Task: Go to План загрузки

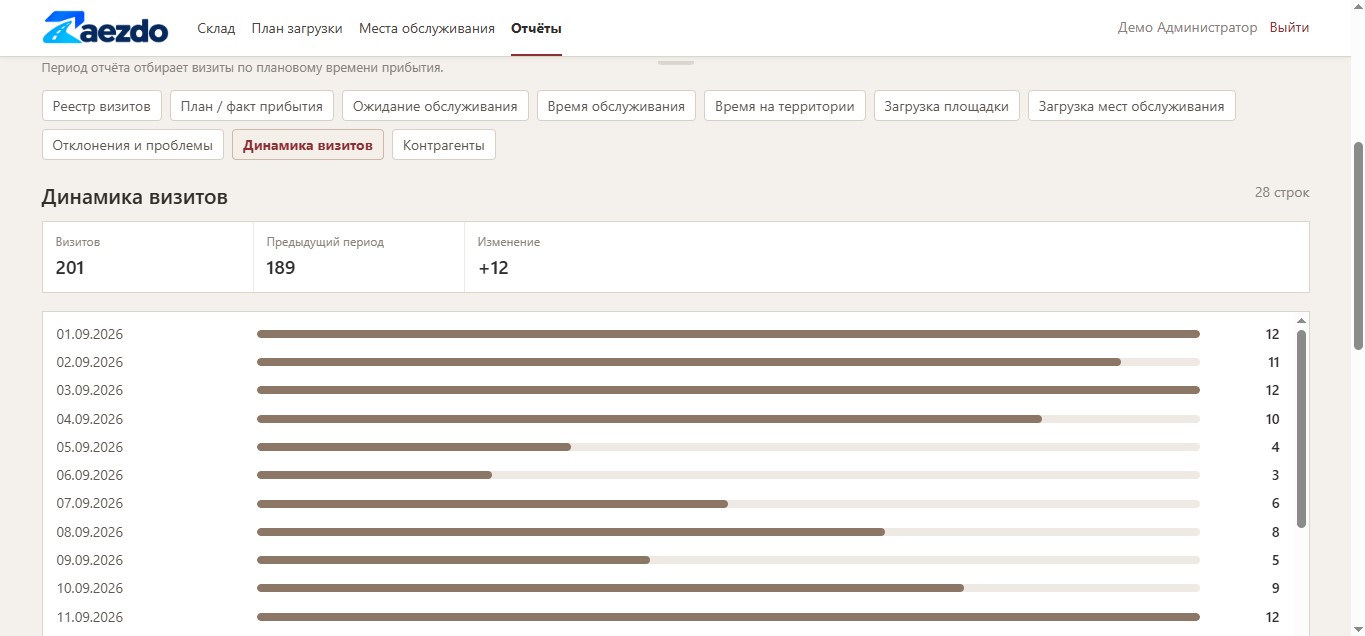Action: tap(297, 28)
